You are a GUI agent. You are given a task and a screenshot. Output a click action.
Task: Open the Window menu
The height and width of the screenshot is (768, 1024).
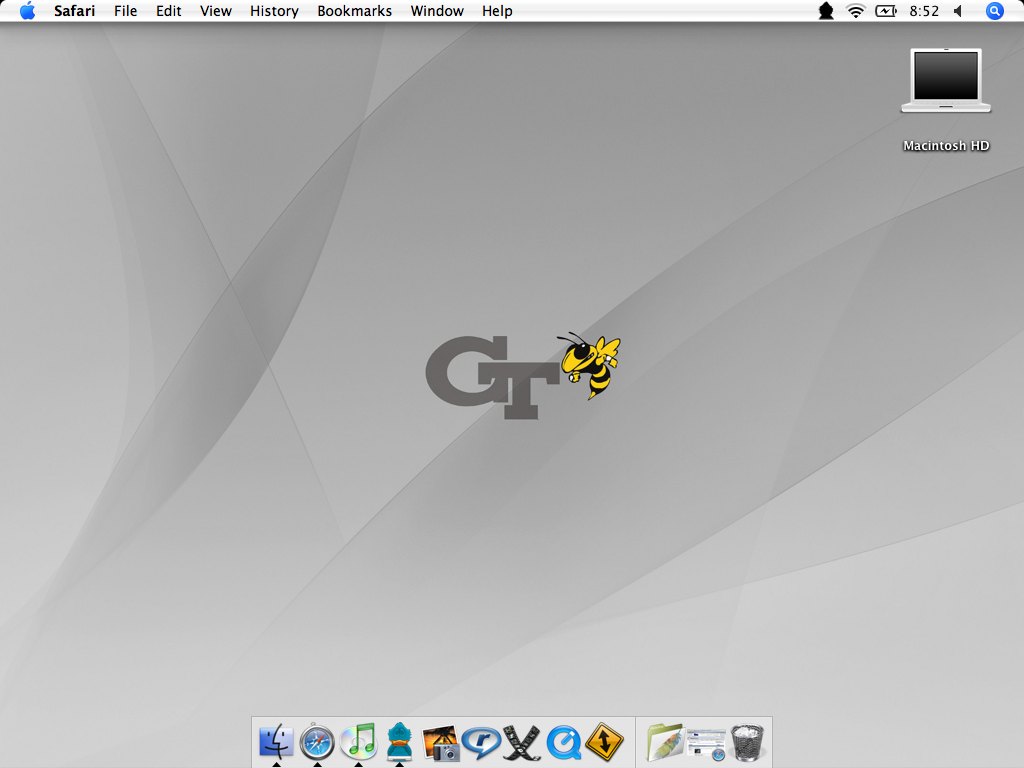click(x=437, y=11)
